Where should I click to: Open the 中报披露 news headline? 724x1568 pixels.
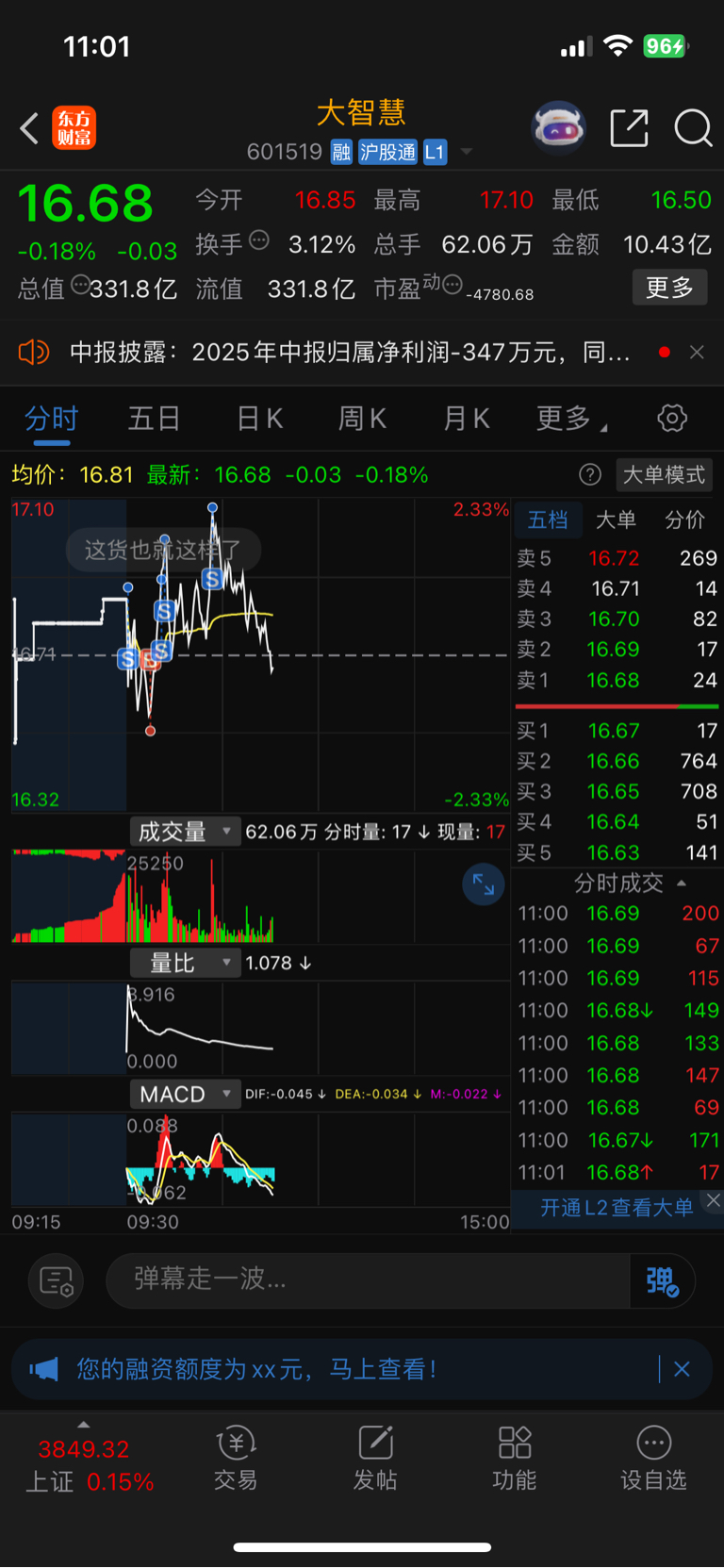coord(350,353)
